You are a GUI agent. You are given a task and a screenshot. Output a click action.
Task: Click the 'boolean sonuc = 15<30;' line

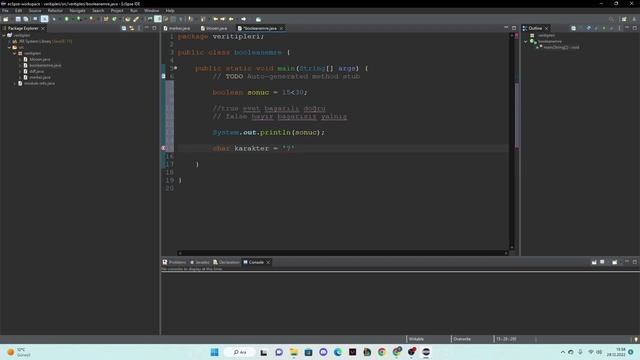pyautogui.click(x=260, y=92)
